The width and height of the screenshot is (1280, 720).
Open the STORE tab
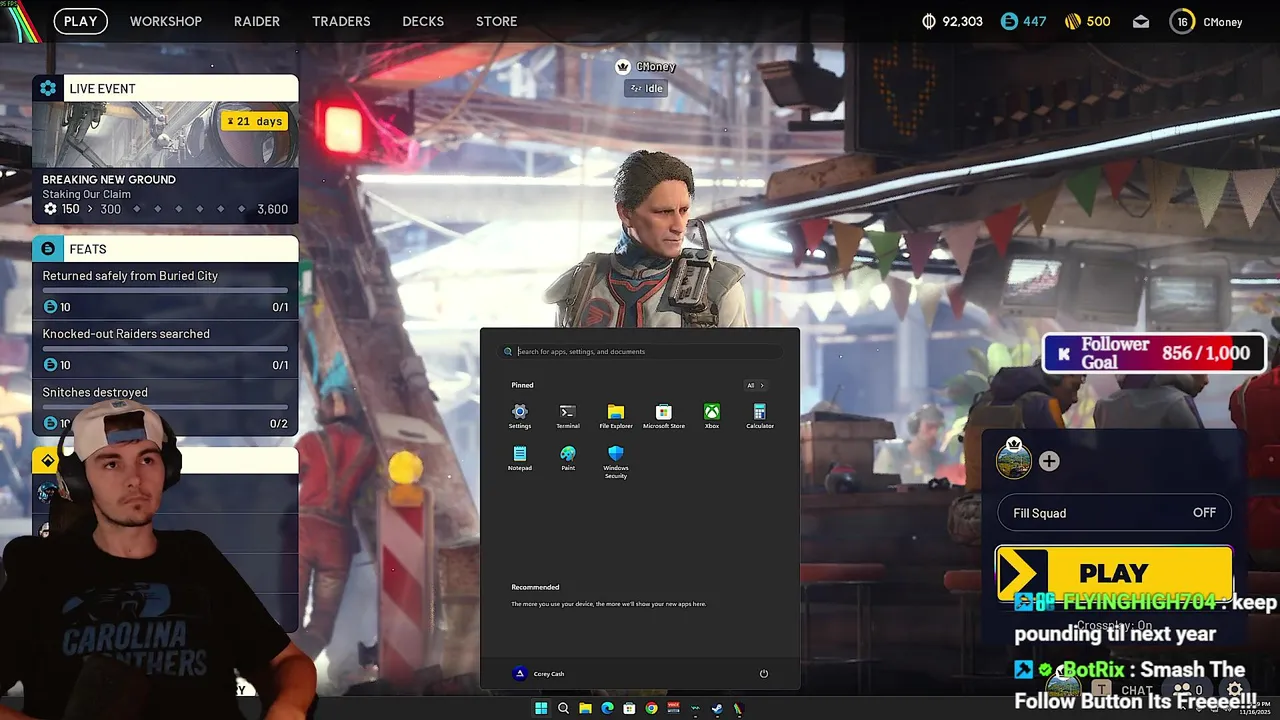497,21
